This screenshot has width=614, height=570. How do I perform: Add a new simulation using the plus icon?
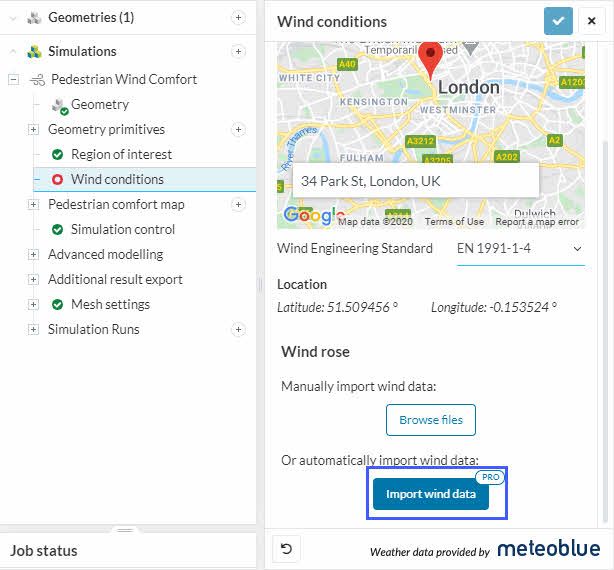[238, 52]
